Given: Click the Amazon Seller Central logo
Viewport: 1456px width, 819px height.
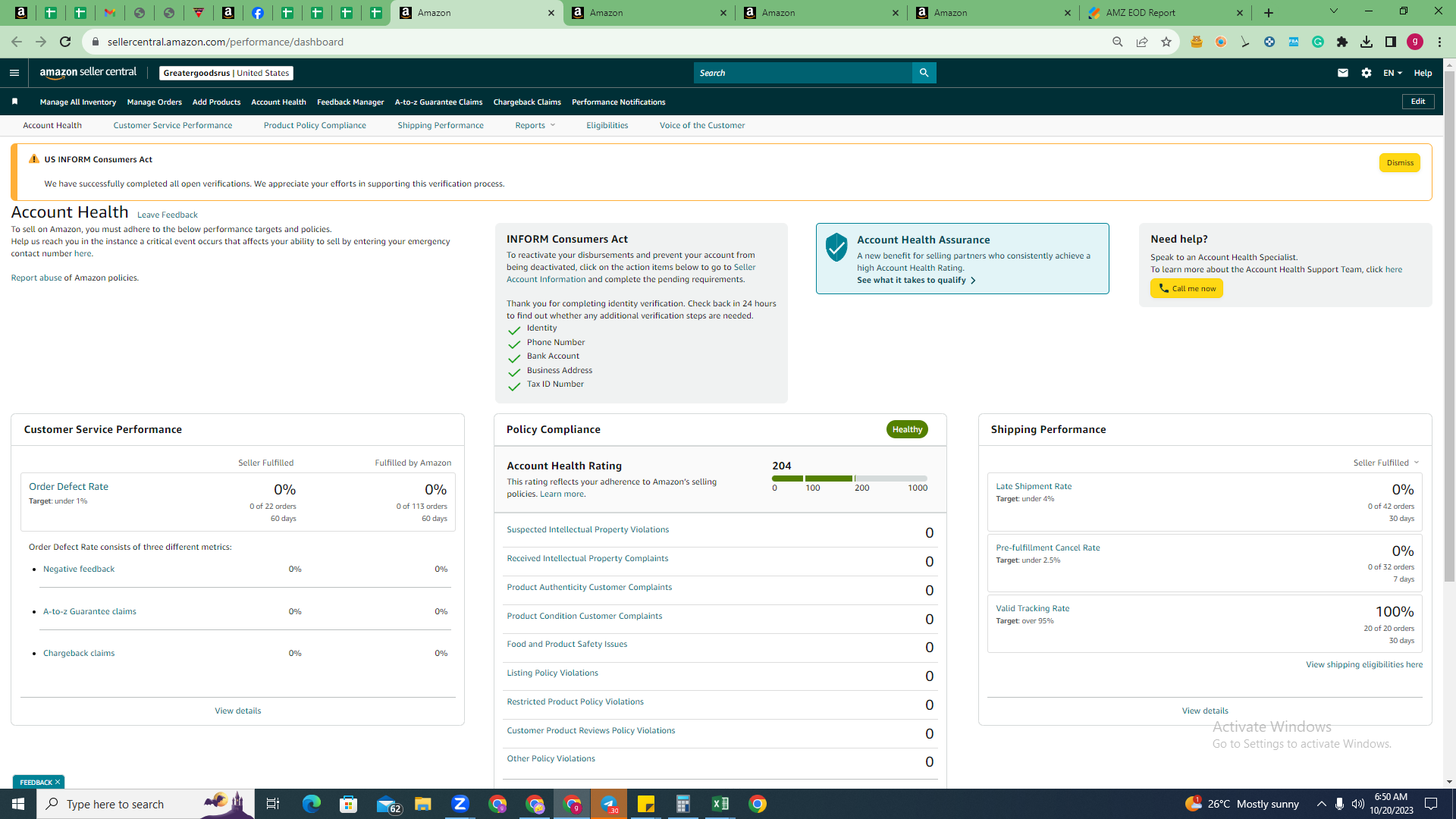Looking at the screenshot, I should pos(88,73).
